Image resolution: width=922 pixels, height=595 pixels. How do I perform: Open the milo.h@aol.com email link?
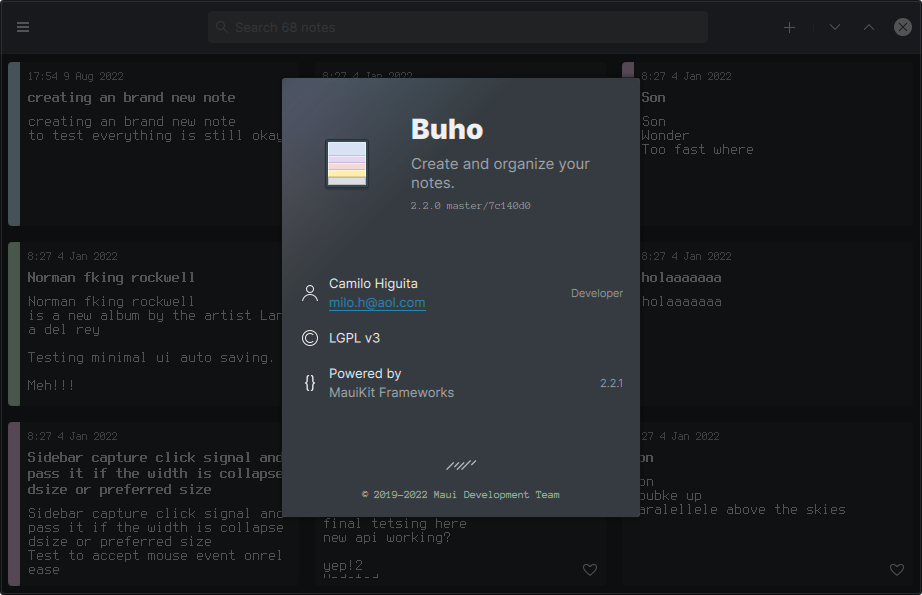[x=377, y=303]
